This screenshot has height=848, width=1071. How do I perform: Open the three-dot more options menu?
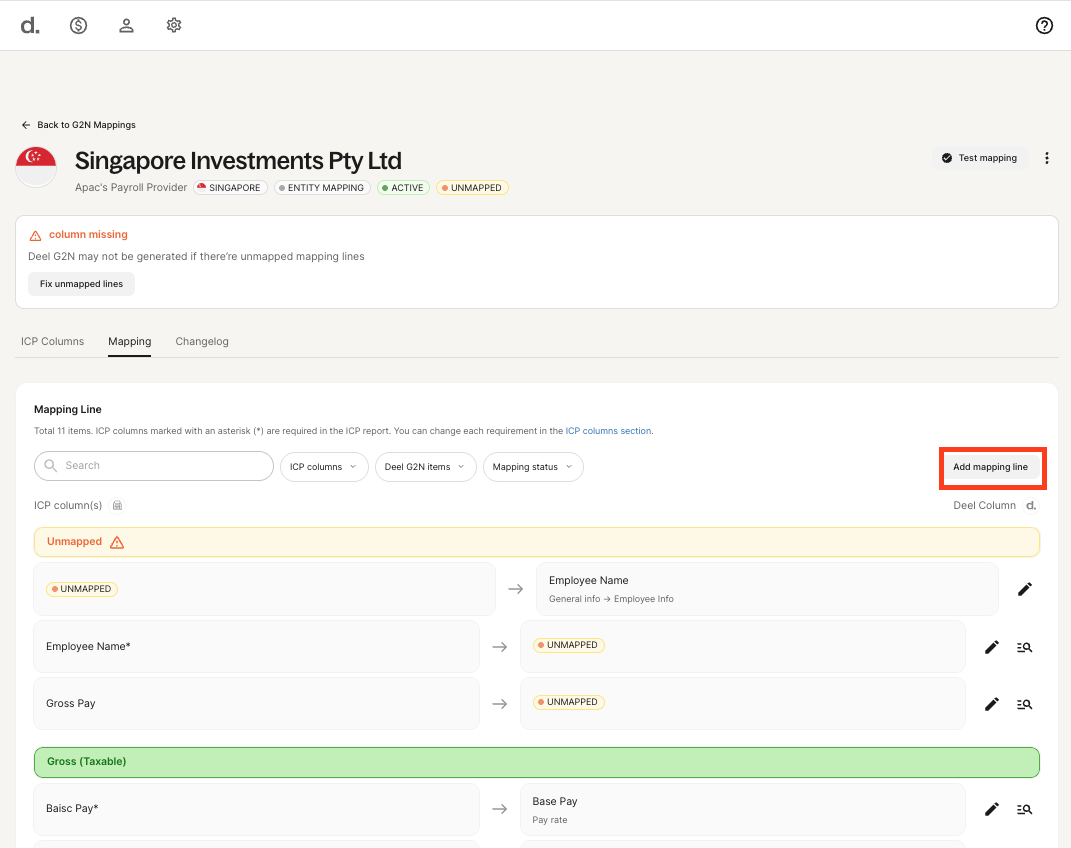pyautogui.click(x=1047, y=158)
